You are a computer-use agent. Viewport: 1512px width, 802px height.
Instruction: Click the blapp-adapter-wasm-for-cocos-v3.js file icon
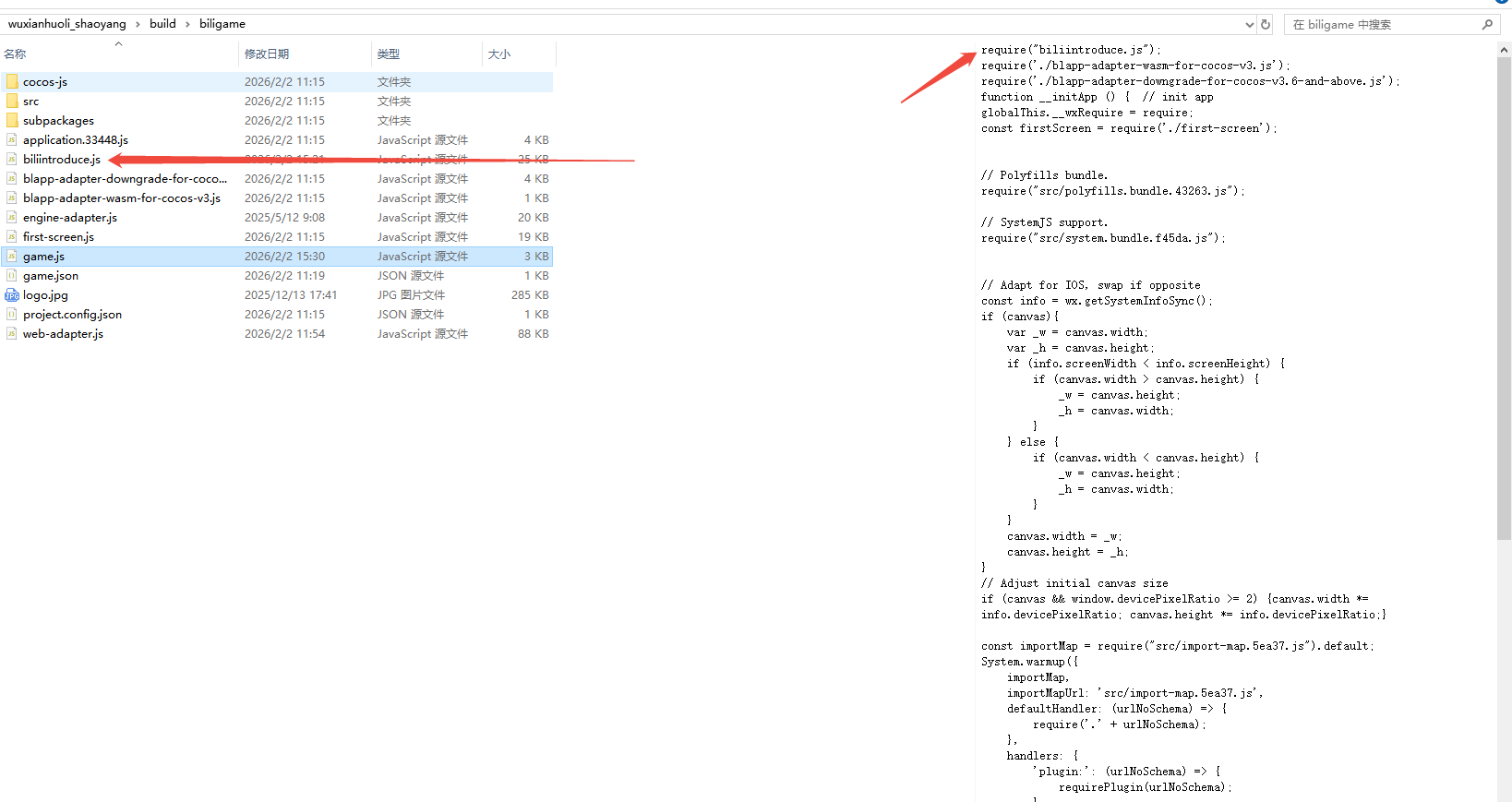pos(12,198)
